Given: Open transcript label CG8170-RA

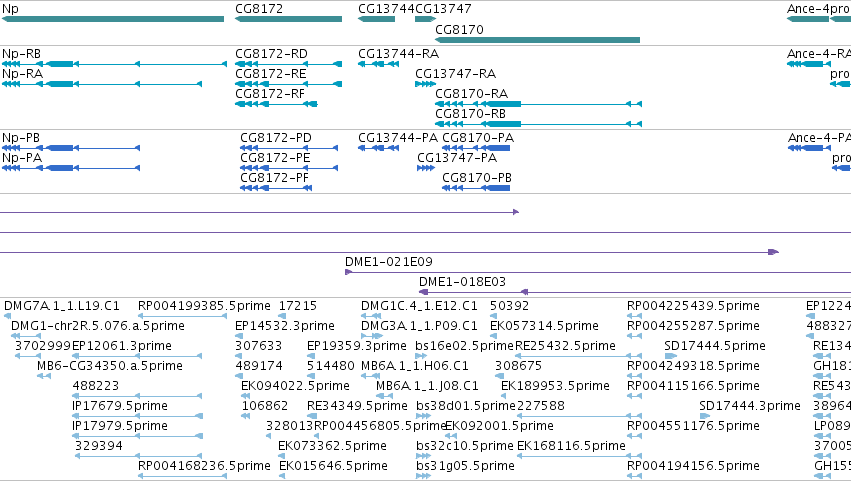Looking at the screenshot, I should click(472, 94).
